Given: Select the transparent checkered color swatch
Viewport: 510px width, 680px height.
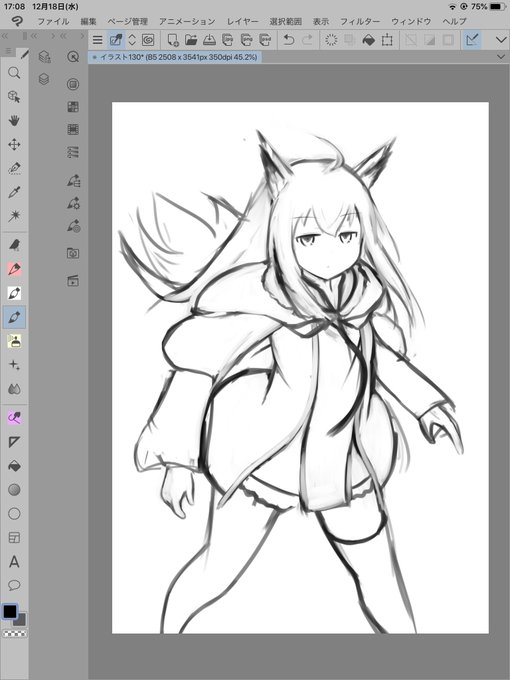Looking at the screenshot, I should (x=14, y=634).
